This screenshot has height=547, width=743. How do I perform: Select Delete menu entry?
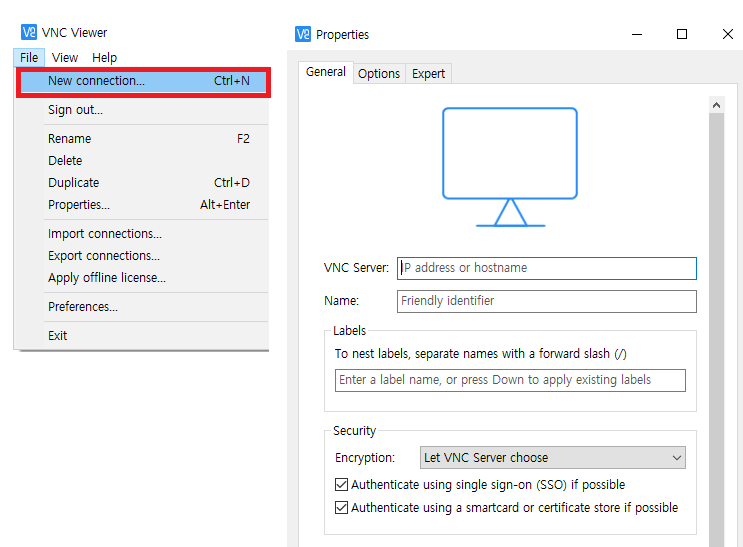pos(144,161)
